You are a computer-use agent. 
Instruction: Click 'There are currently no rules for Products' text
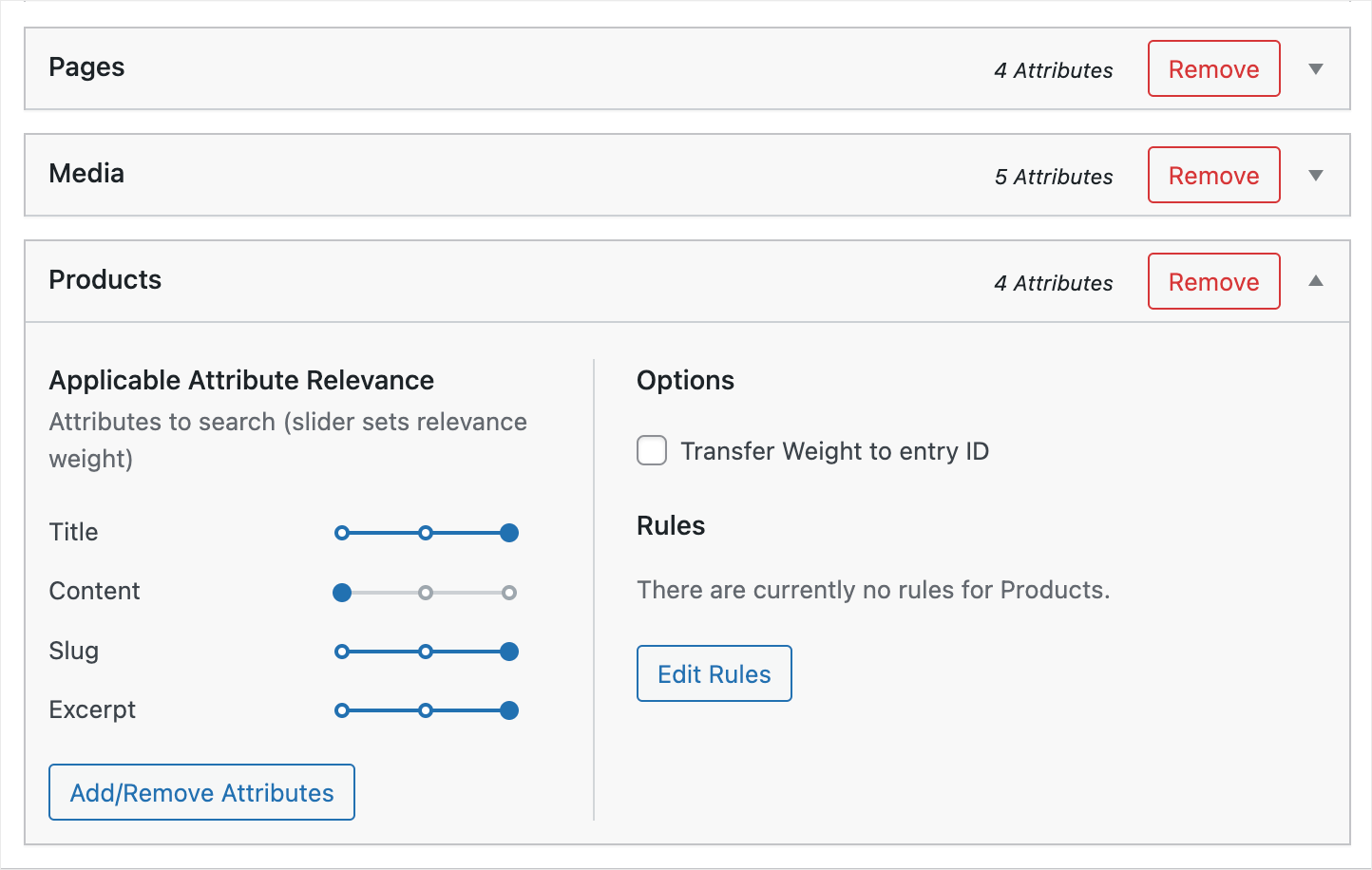point(873,590)
